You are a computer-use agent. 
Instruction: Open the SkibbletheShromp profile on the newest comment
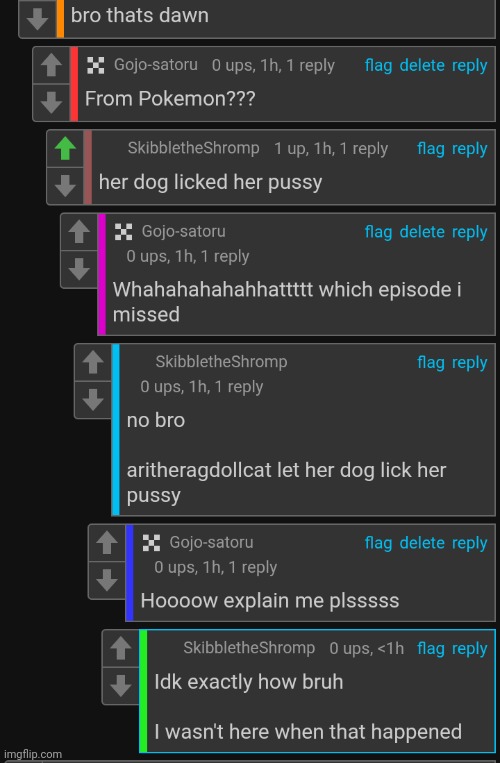pyautogui.click(x=249, y=648)
